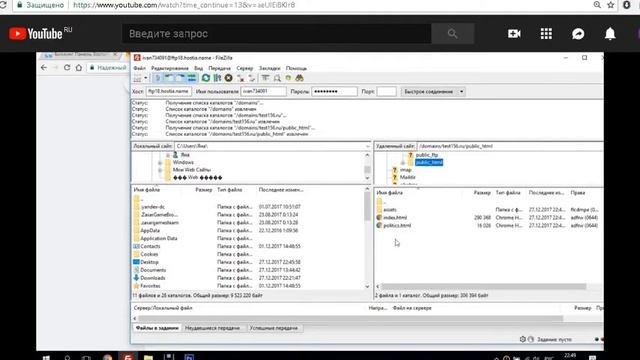This screenshot has height=360, width=640.
Task: Cancel the current operation icon
Action: pos(229,78)
